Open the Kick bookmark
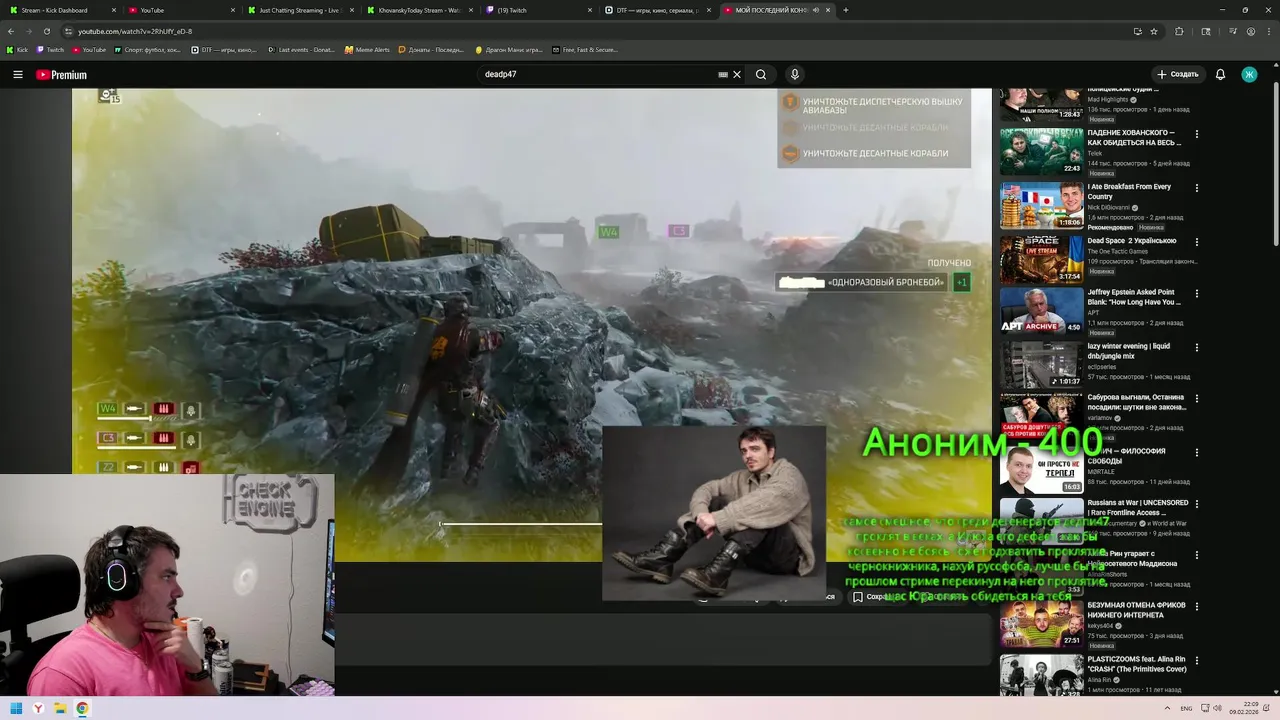Image resolution: width=1280 pixels, height=720 pixels. [17, 49]
